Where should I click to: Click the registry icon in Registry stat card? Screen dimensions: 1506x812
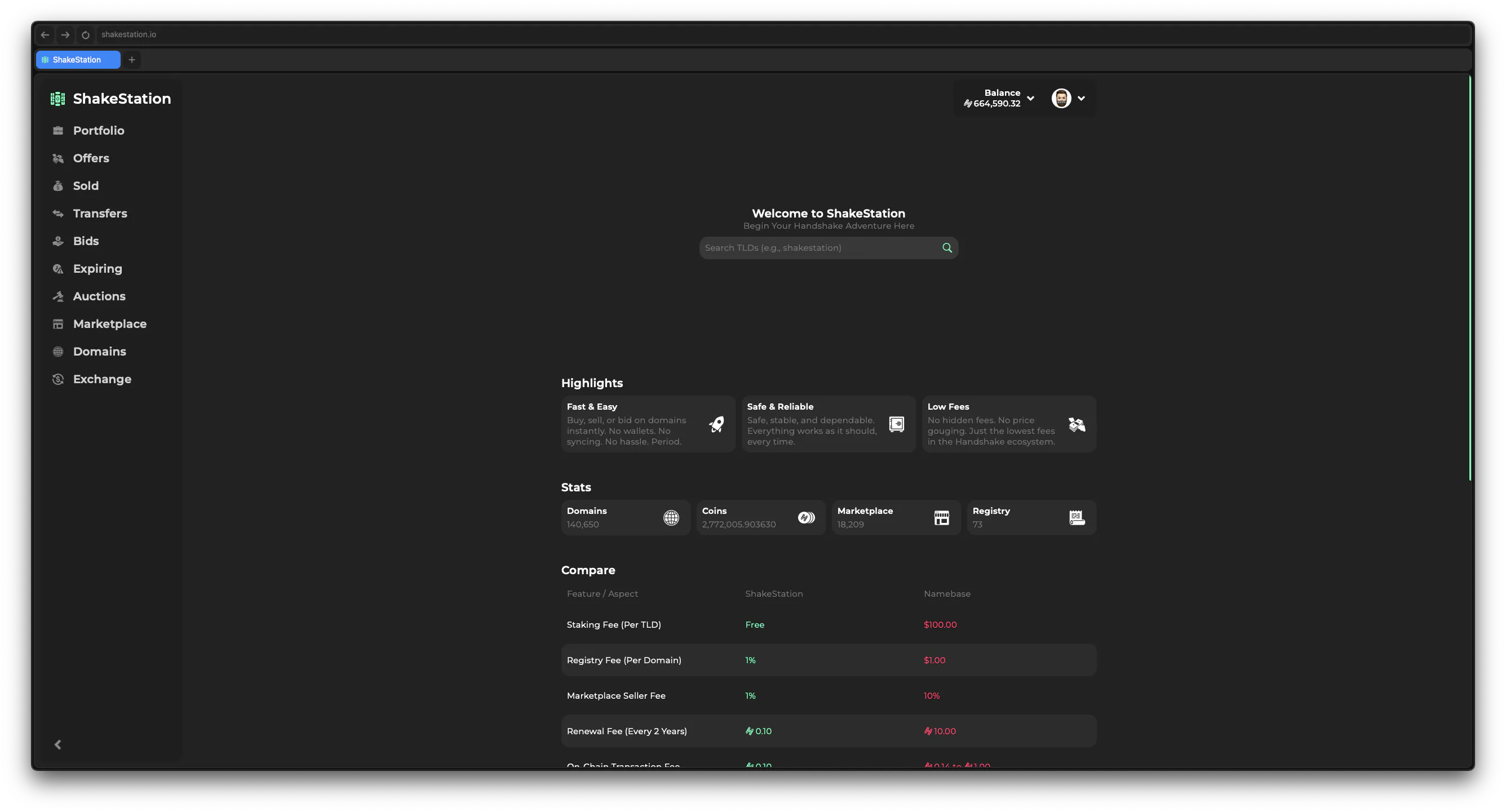[x=1077, y=517]
